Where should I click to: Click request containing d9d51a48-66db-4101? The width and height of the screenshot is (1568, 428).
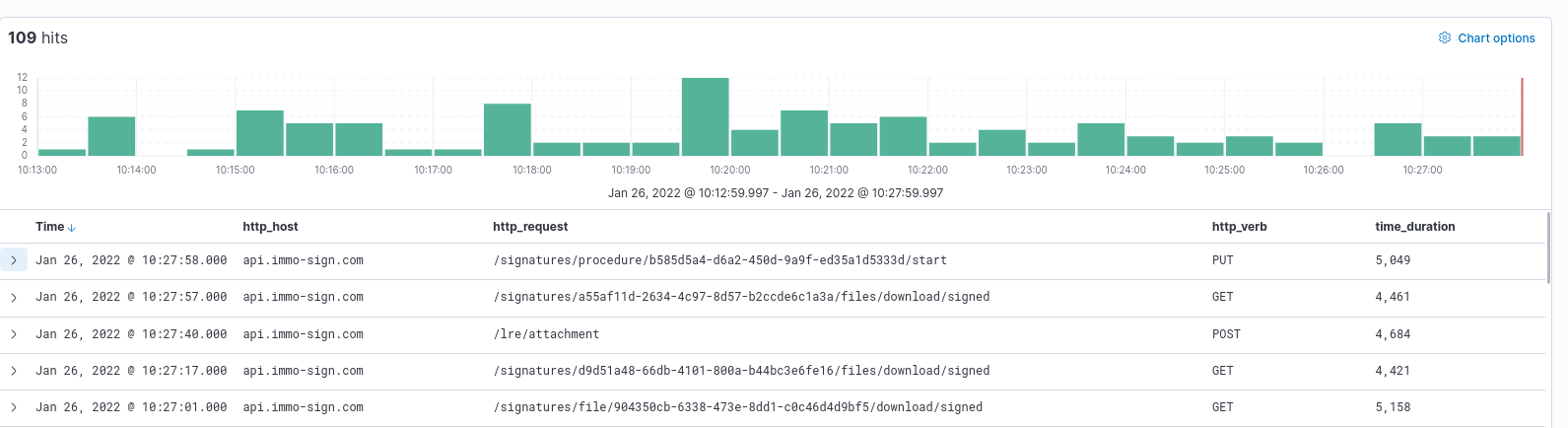[x=741, y=371]
